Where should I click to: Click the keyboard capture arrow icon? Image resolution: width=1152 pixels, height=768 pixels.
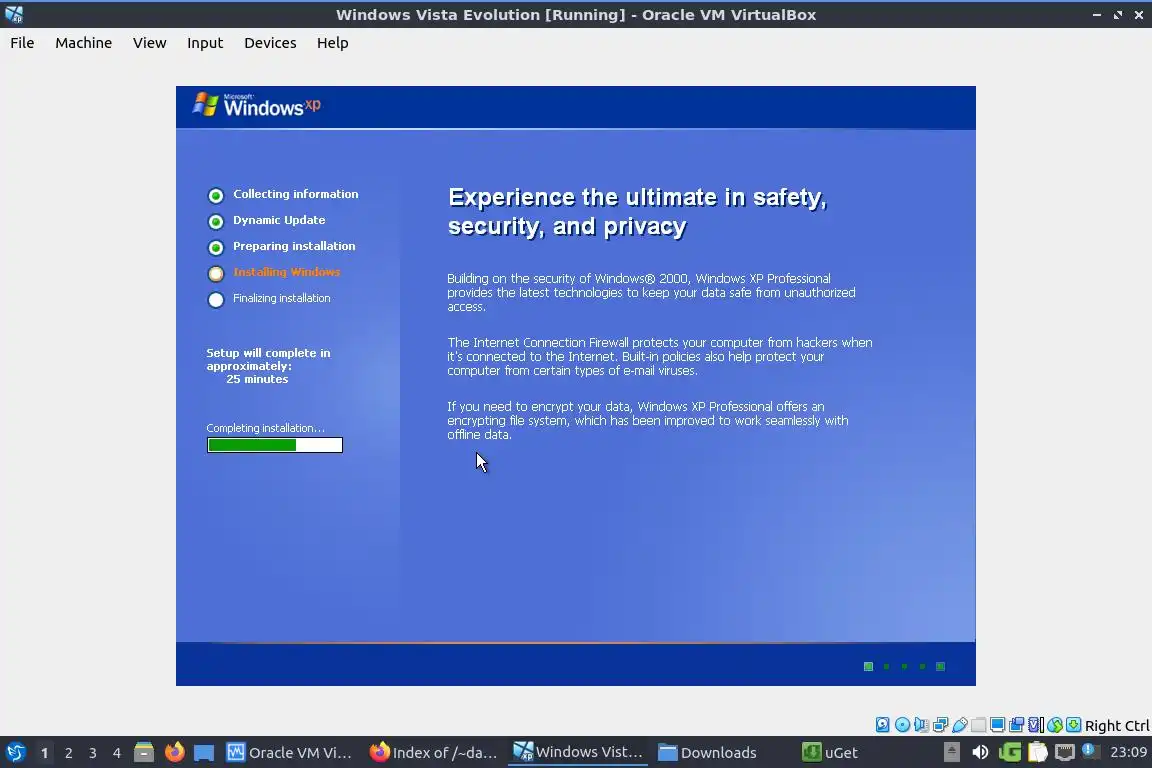click(x=1073, y=725)
